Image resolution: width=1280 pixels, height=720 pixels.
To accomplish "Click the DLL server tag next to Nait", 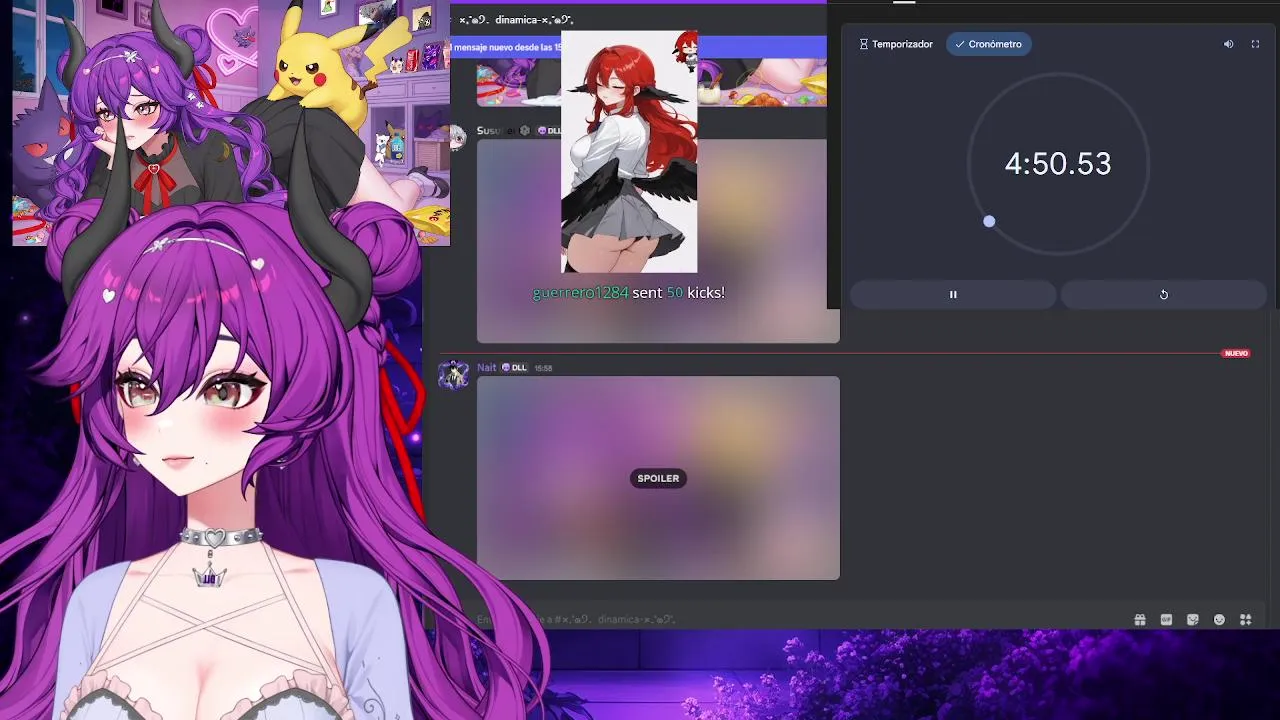I will coord(514,367).
